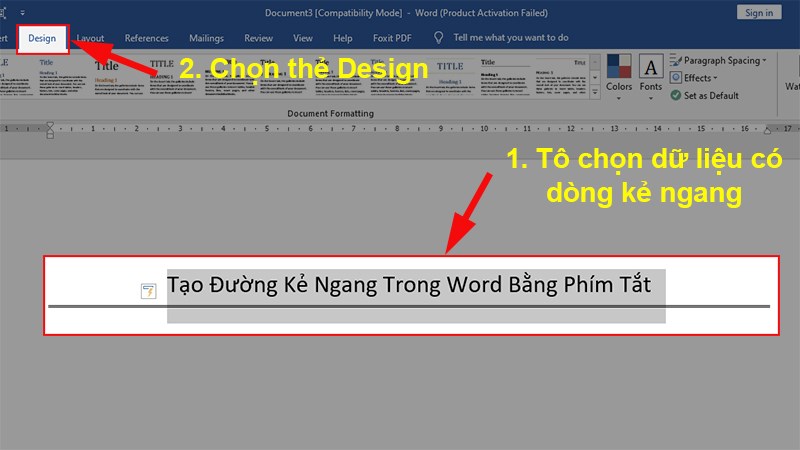
Task: Click the paste options icon beside heading
Action: [149, 291]
